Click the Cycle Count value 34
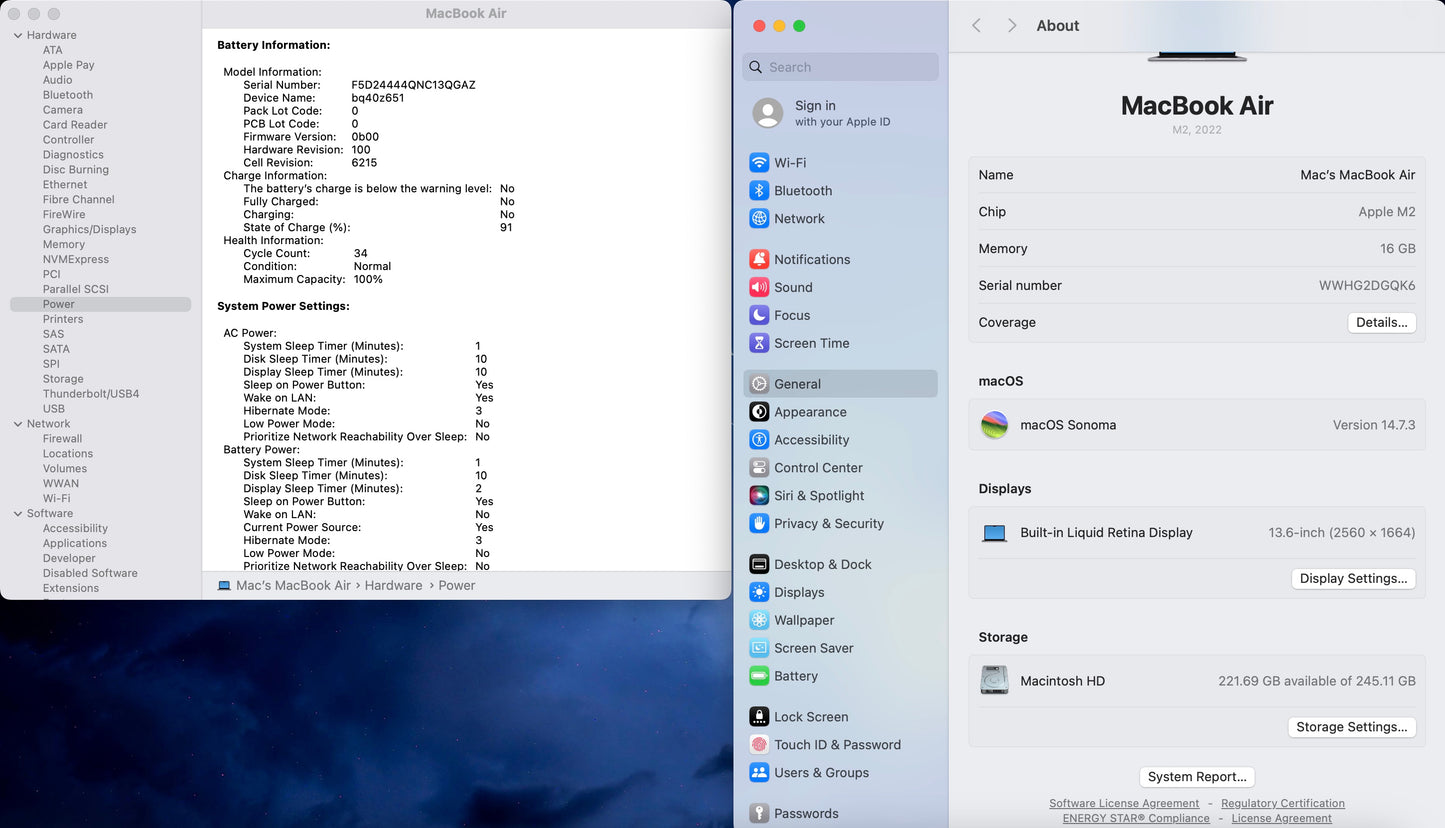 point(361,254)
